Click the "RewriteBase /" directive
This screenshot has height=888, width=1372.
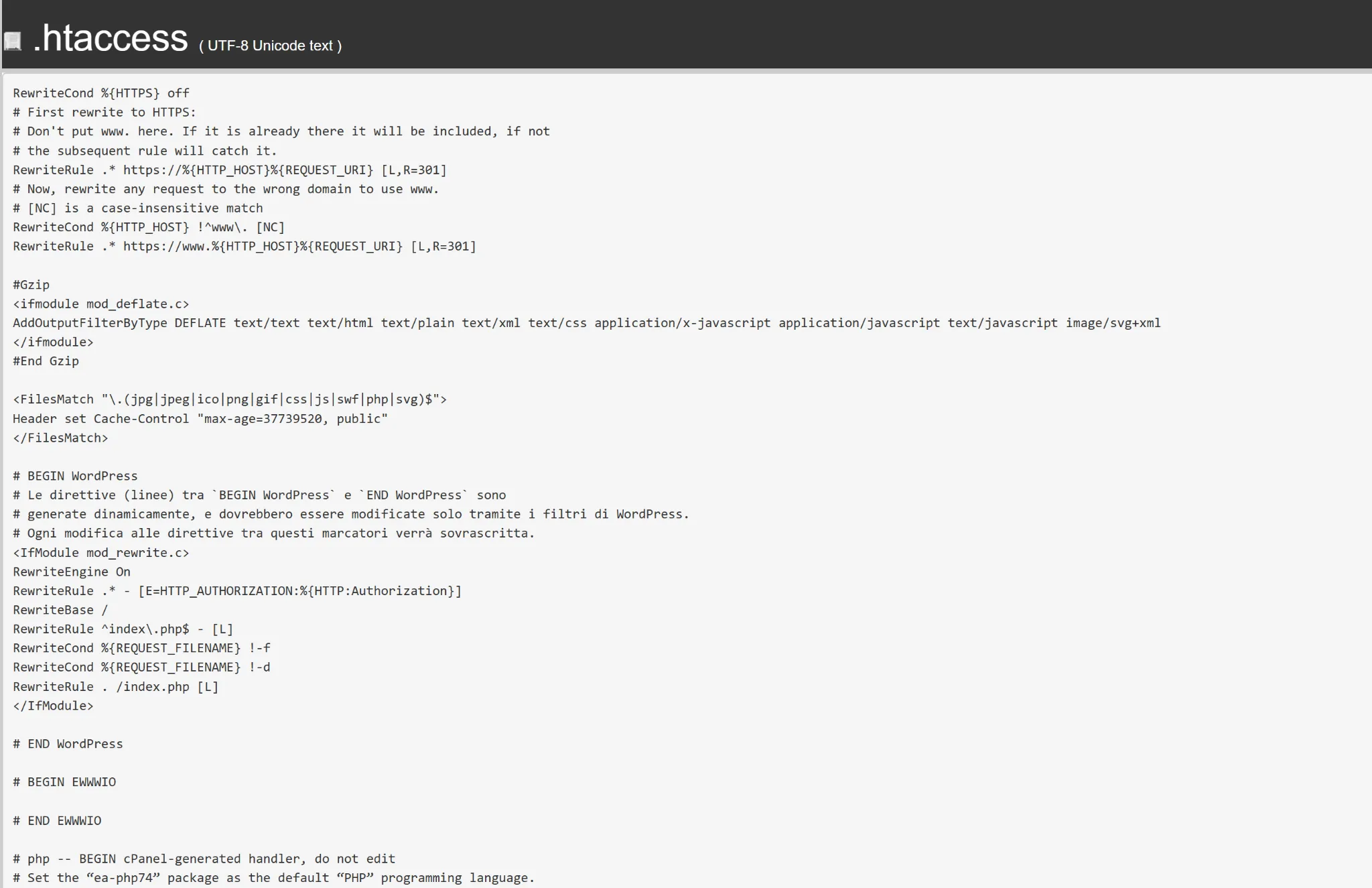click(x=60, y=609)
